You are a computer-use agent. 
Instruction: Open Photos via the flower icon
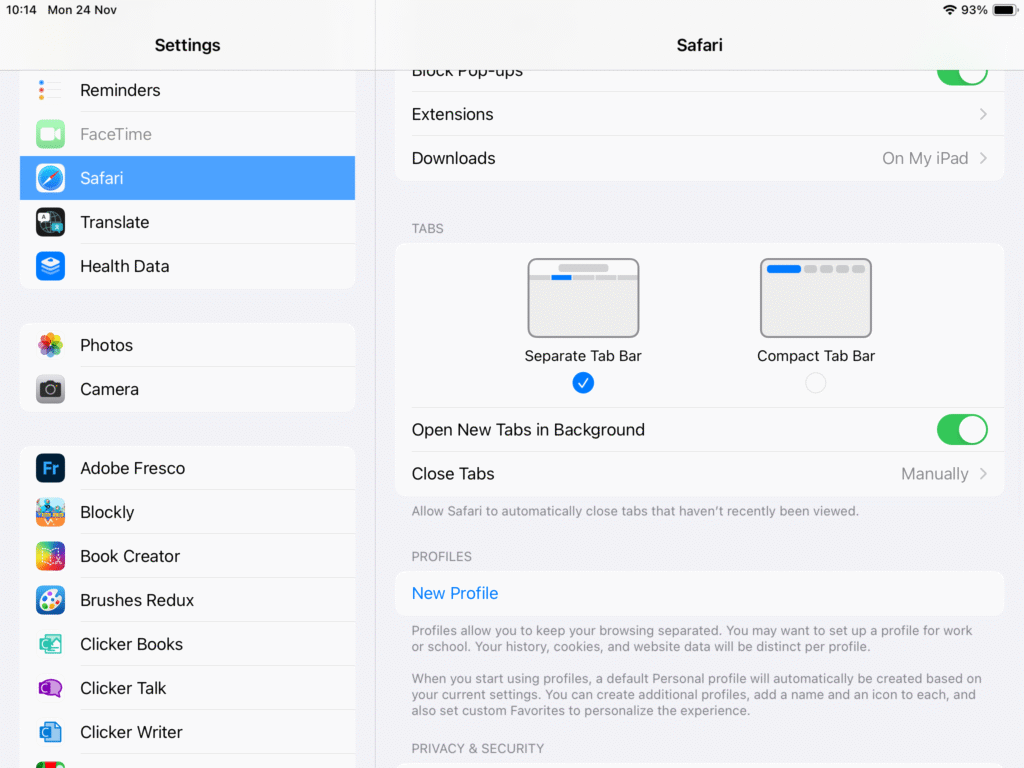[50, 345]
